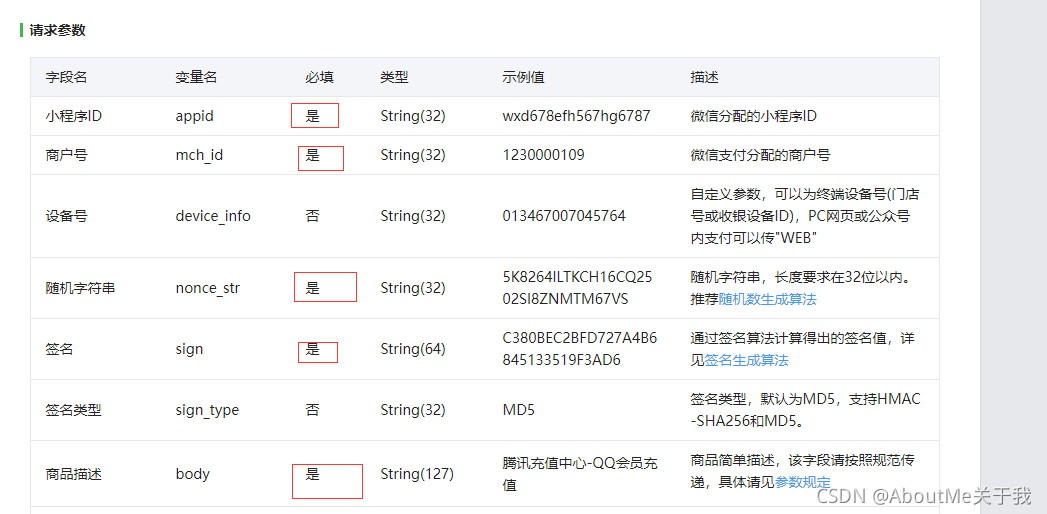The height and width of the screenshot is (514, 1047).
Task: Select the appid variable name
Action: point(194,116)
